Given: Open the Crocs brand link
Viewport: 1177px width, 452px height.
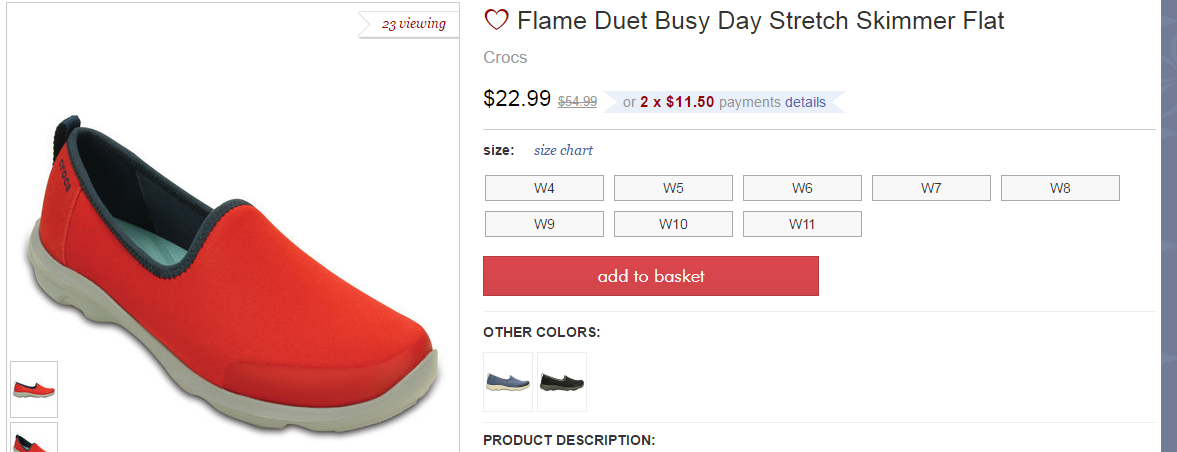Looking at the screenshot, I should 505,57.
